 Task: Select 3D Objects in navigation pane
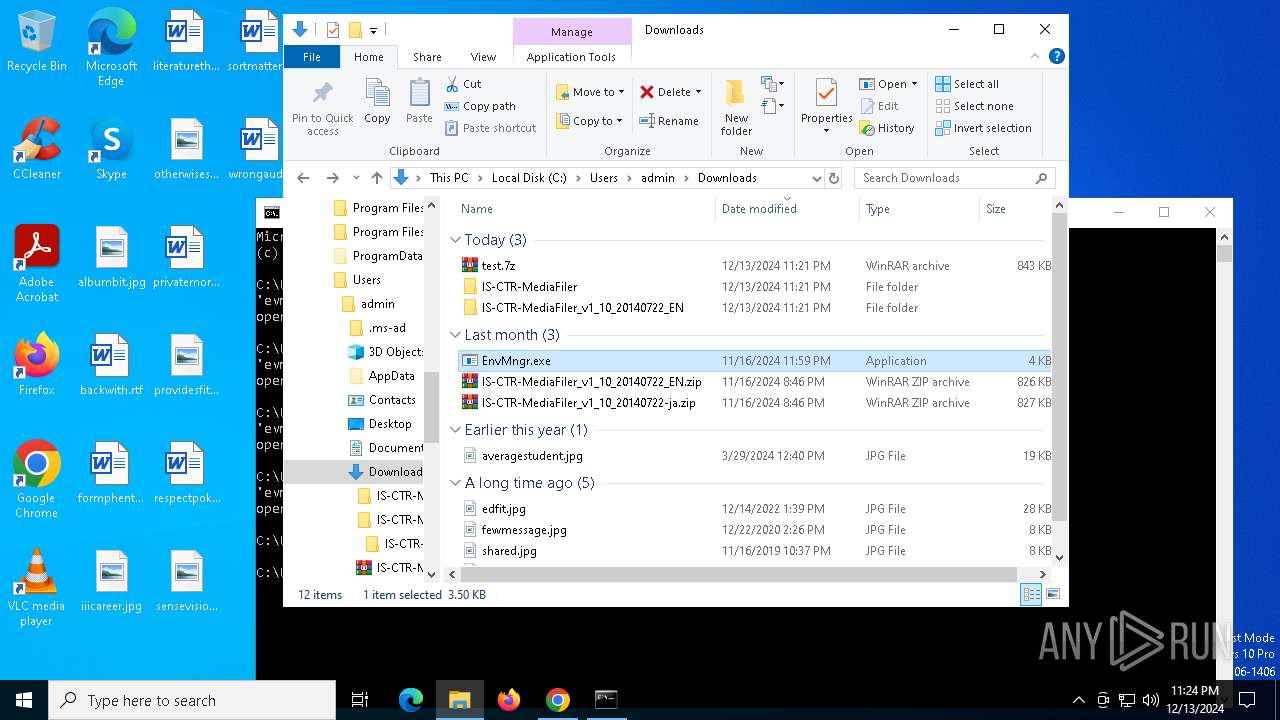tap(395, 352)
